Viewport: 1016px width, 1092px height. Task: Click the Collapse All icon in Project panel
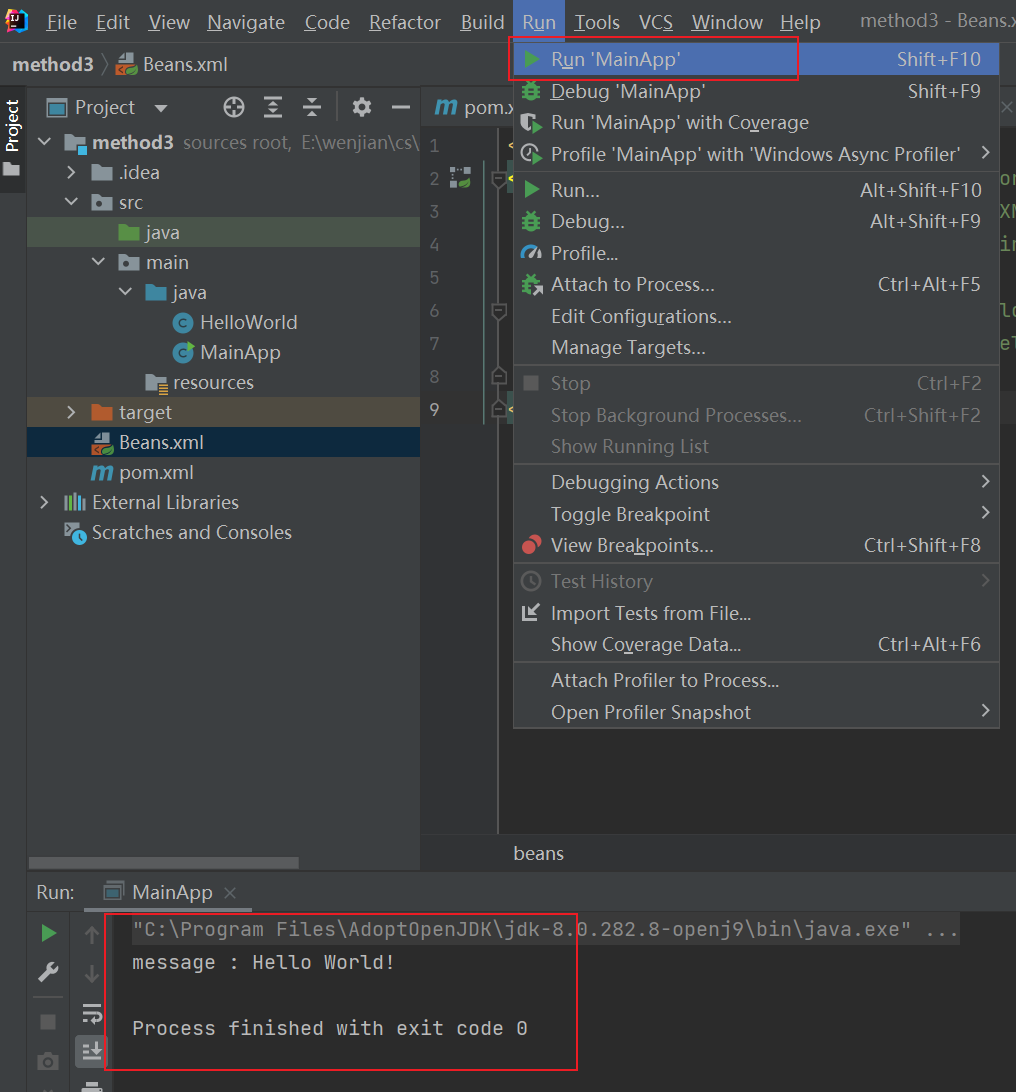[x=312, y=107]
